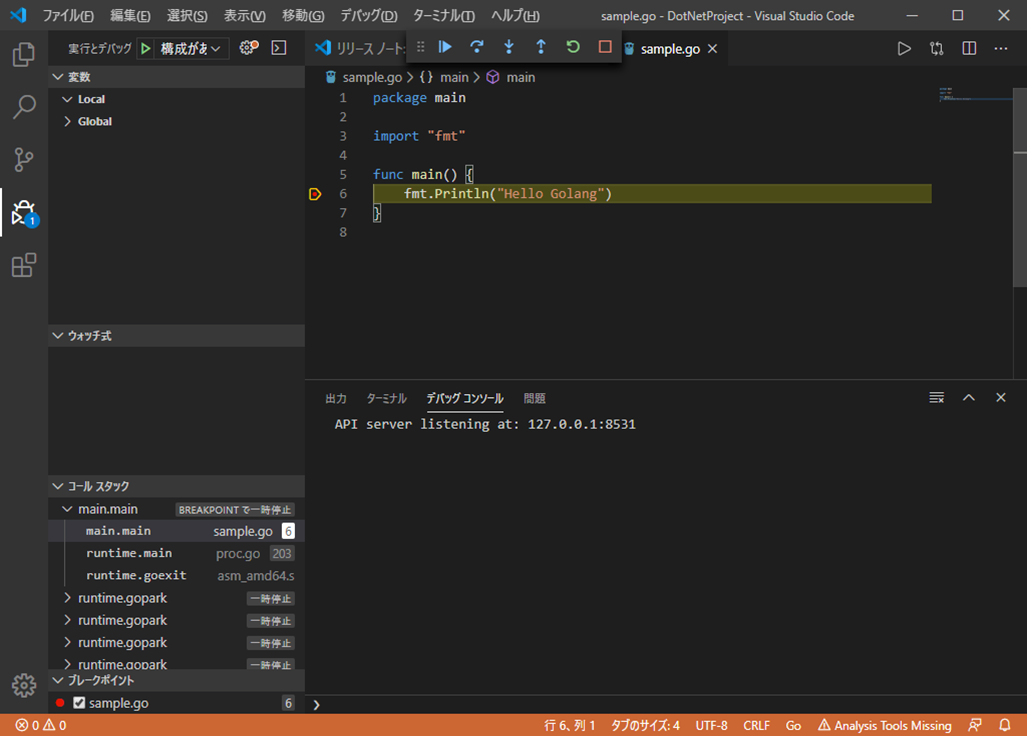The image size is (1027, 736).
Task: Expand the Global variables scope
Action: 67,121
